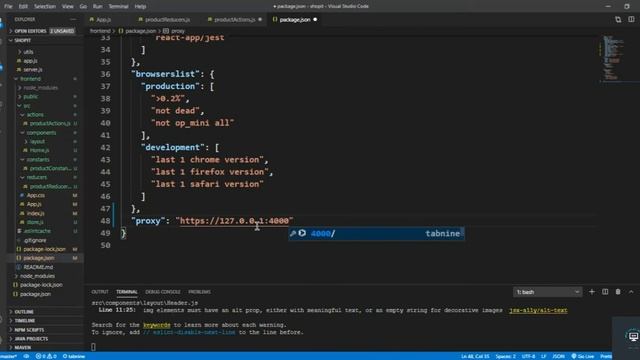
Task: Collapse the constants folder
Action: 38,160
